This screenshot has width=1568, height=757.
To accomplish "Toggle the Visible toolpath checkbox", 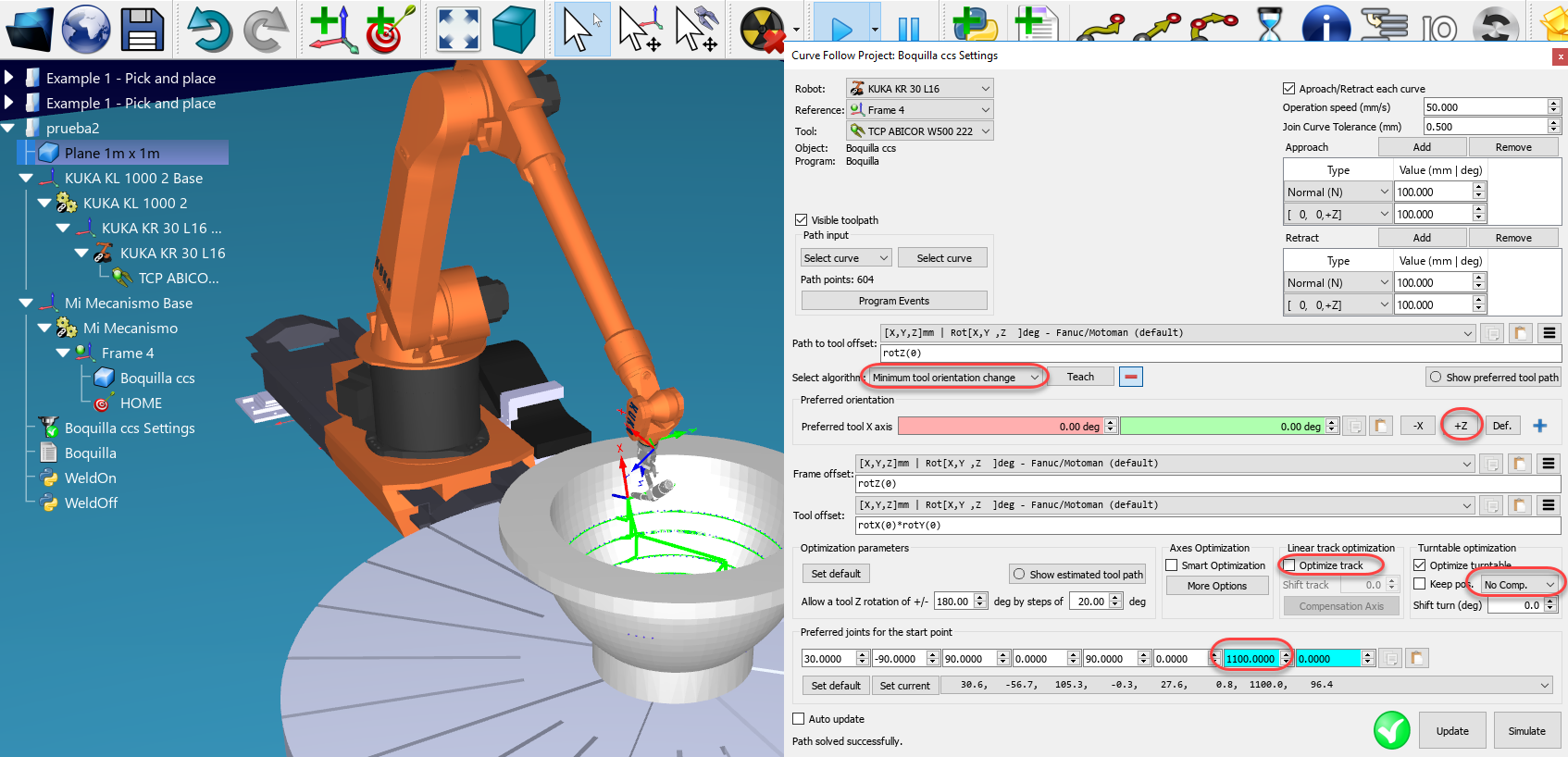I will [x=802, y=220].
